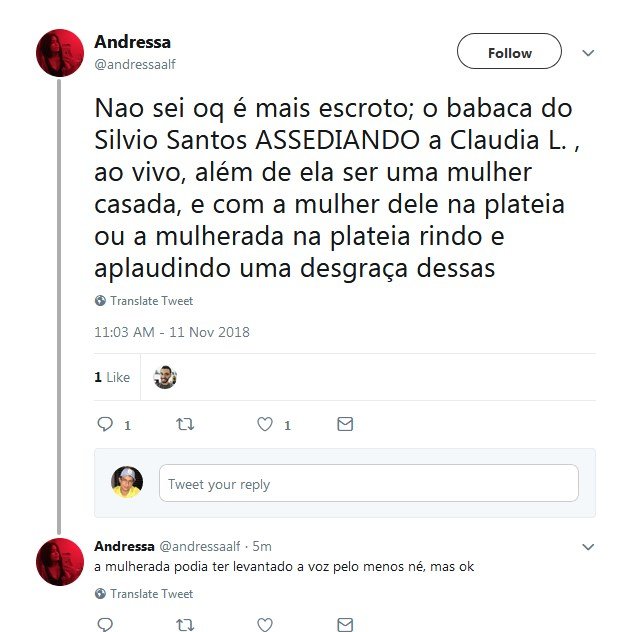Open the @andressaalf handle at top
Screen dimensions: 630x632
tap(135, 64)
